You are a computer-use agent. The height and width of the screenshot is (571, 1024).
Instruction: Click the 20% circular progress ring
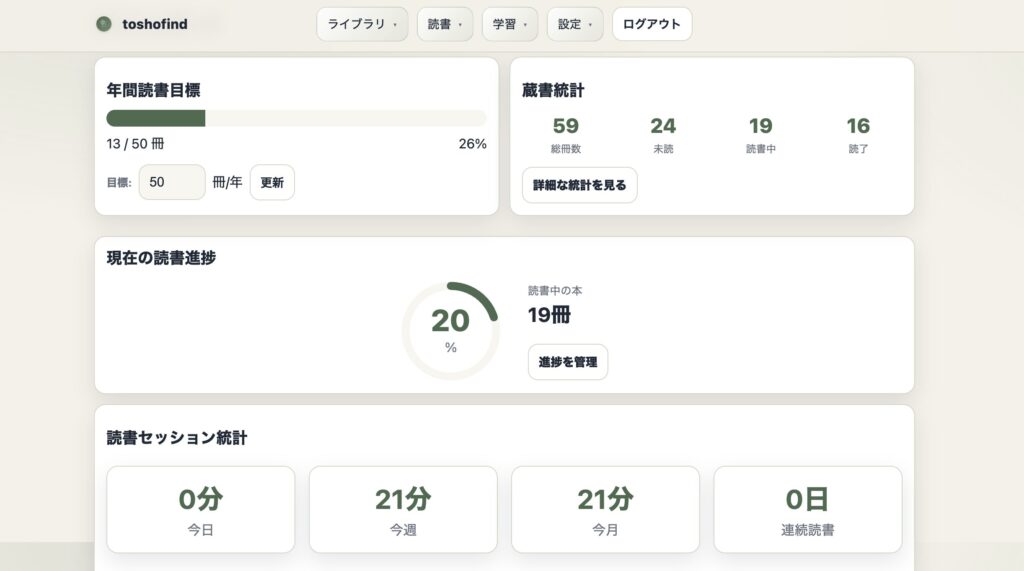tap(450, 330)
